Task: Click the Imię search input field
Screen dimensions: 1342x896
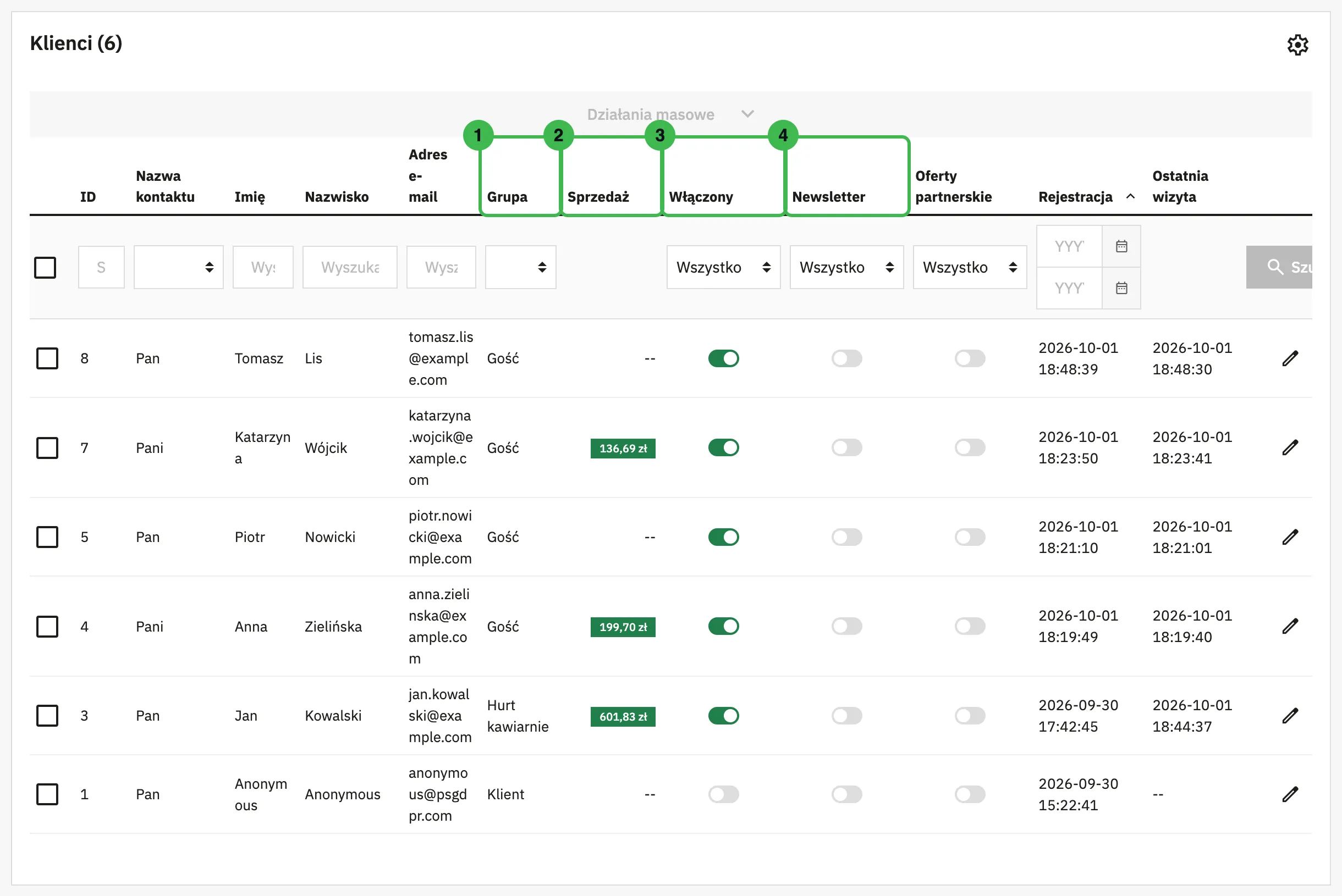Action: (263, 267)
